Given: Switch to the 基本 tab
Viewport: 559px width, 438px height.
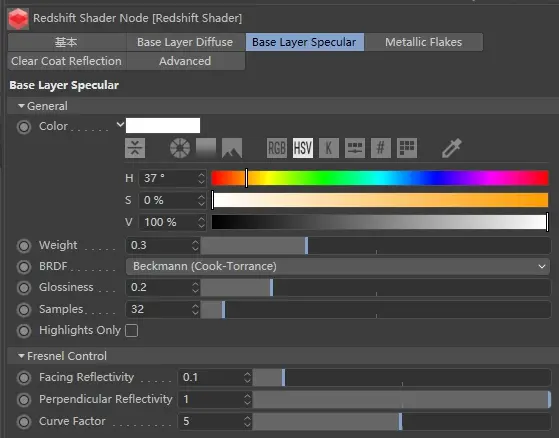Looking at the screenshot, I should pyautogui.click(x=67, y=42).
